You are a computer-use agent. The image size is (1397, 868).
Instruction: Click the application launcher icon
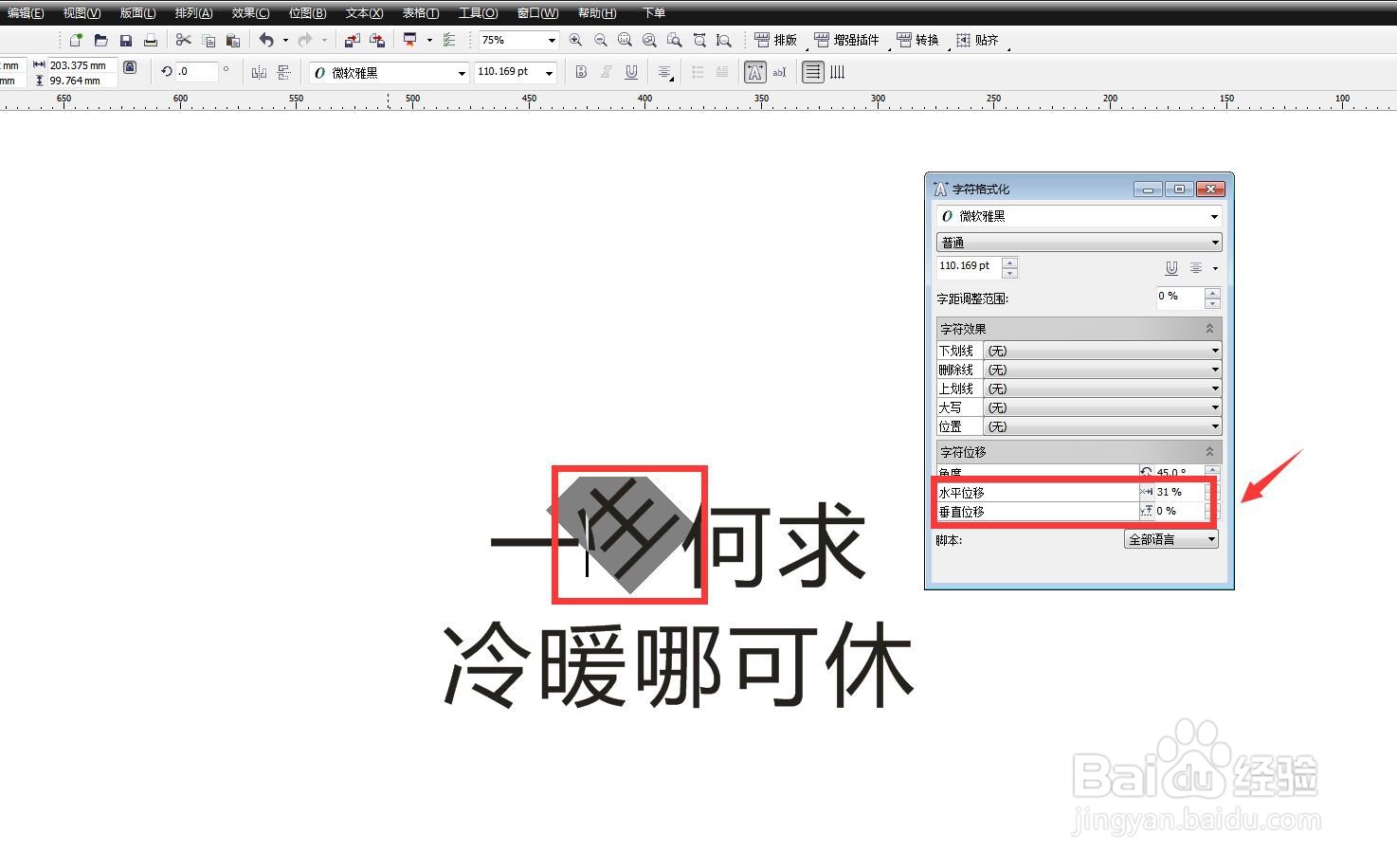[x=410, y=40]
